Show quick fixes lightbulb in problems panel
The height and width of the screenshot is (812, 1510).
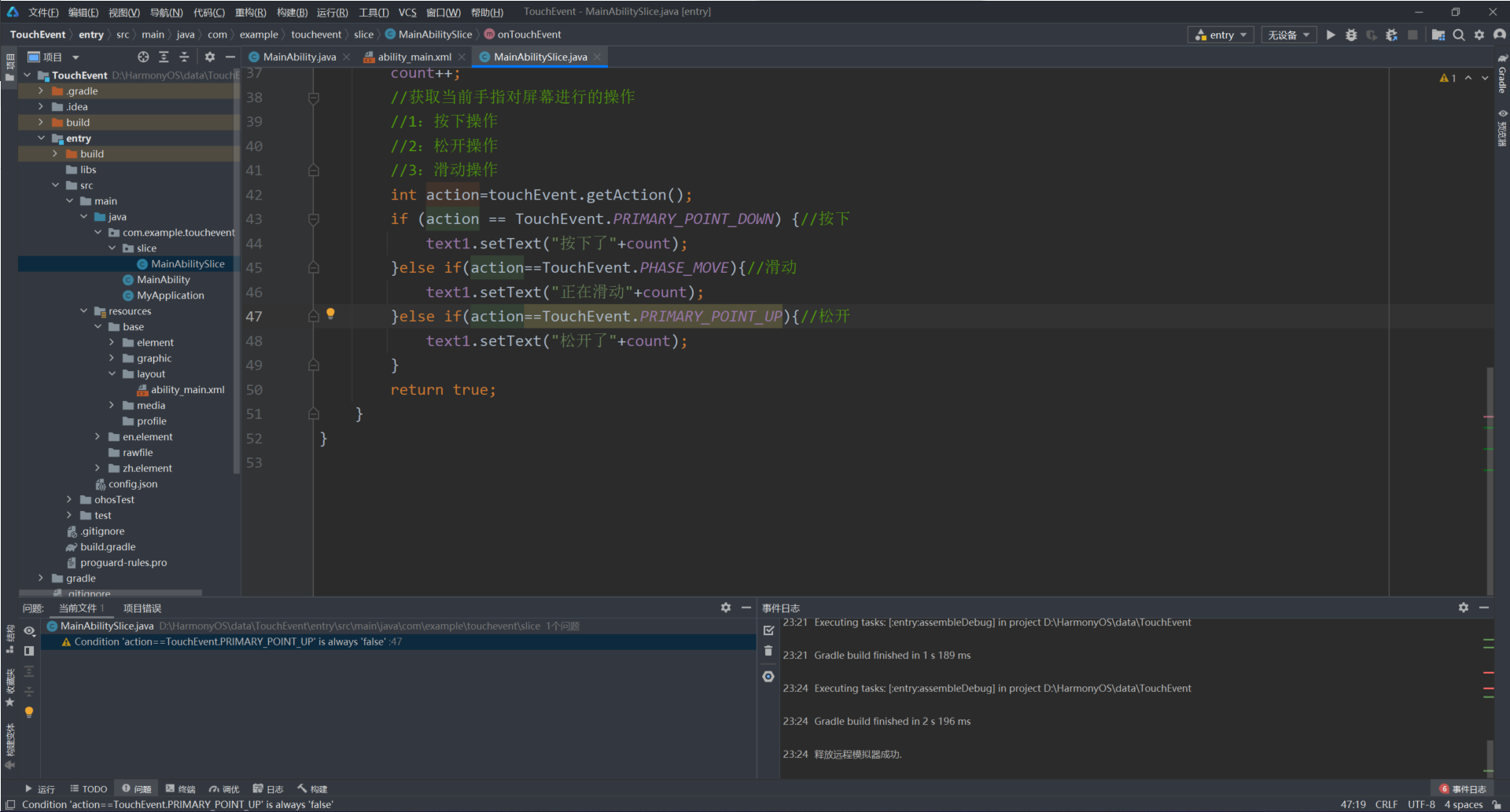[29, 712]
